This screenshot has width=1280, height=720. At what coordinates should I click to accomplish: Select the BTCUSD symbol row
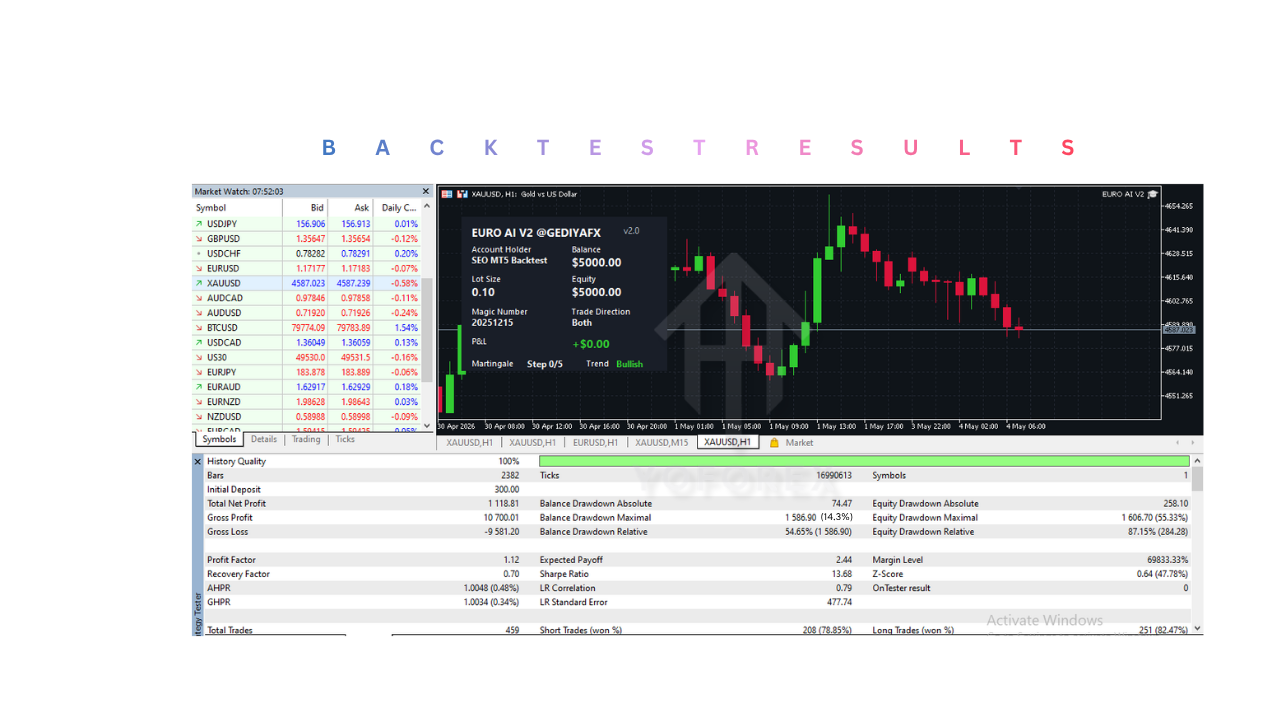click(x=307, y=328)
